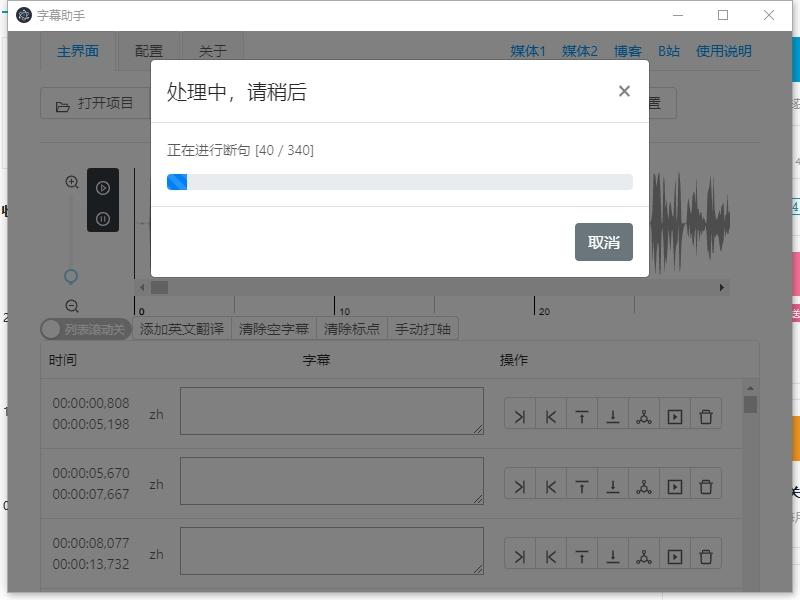Screen dimensions: 800x600
Task: Click the merge-down icon in the second row
Action: [613, 486]
